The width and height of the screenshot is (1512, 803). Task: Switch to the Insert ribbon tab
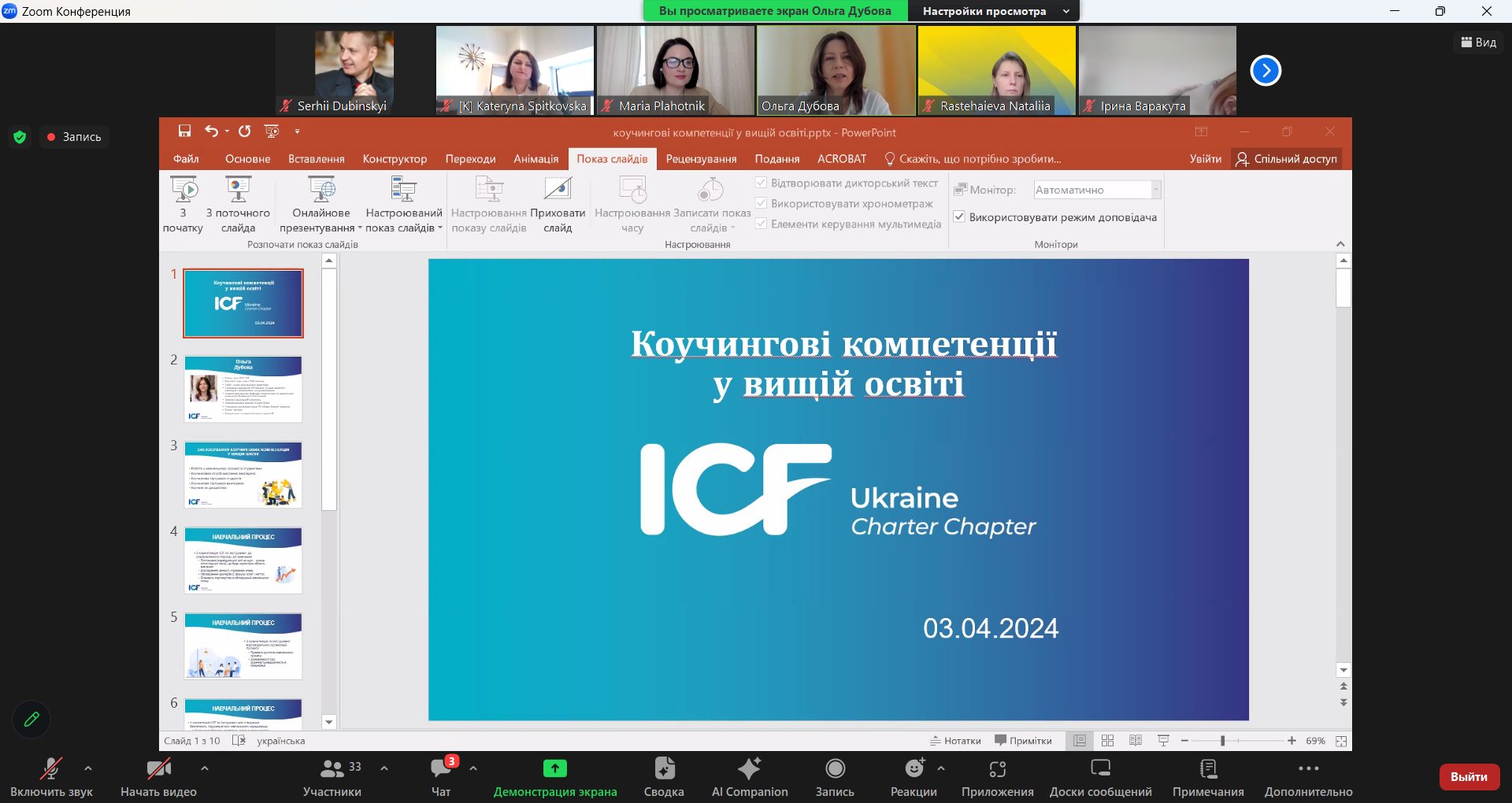point(317,159)
